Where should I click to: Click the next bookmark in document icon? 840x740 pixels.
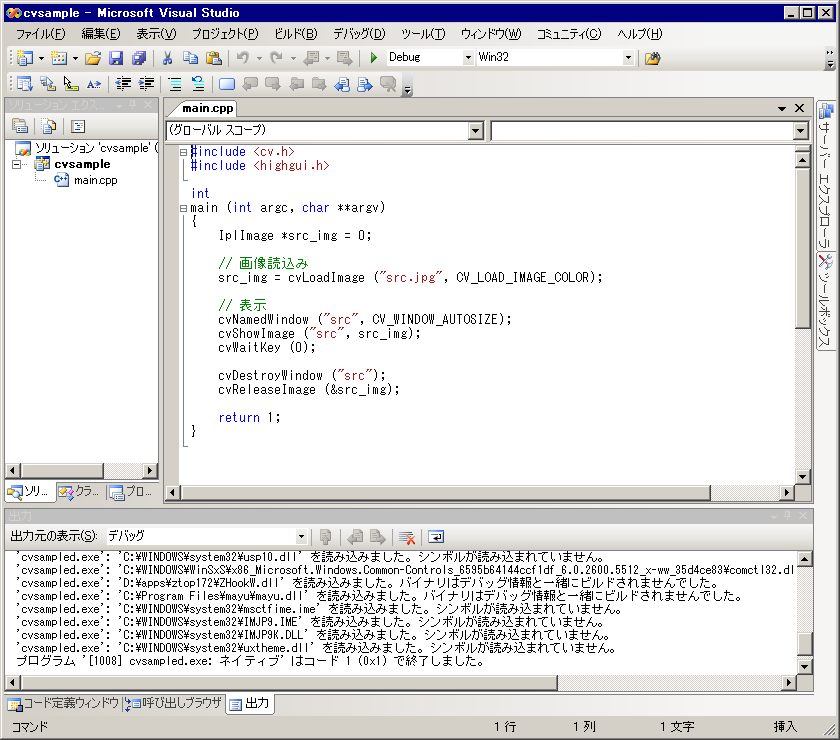[365, 84]
